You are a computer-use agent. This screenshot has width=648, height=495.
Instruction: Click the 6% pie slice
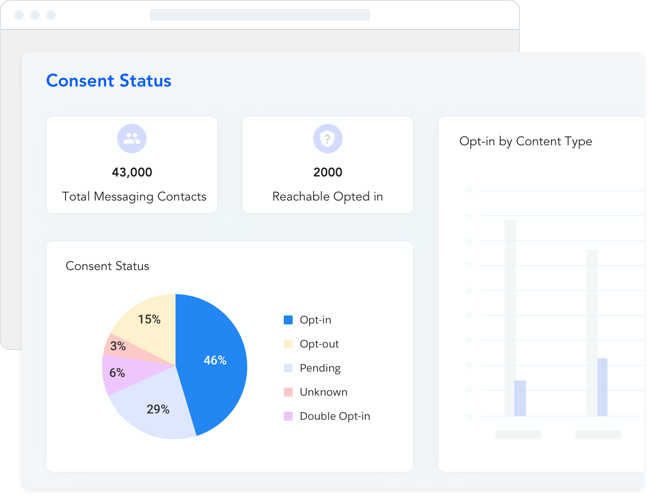coord(117,373)
